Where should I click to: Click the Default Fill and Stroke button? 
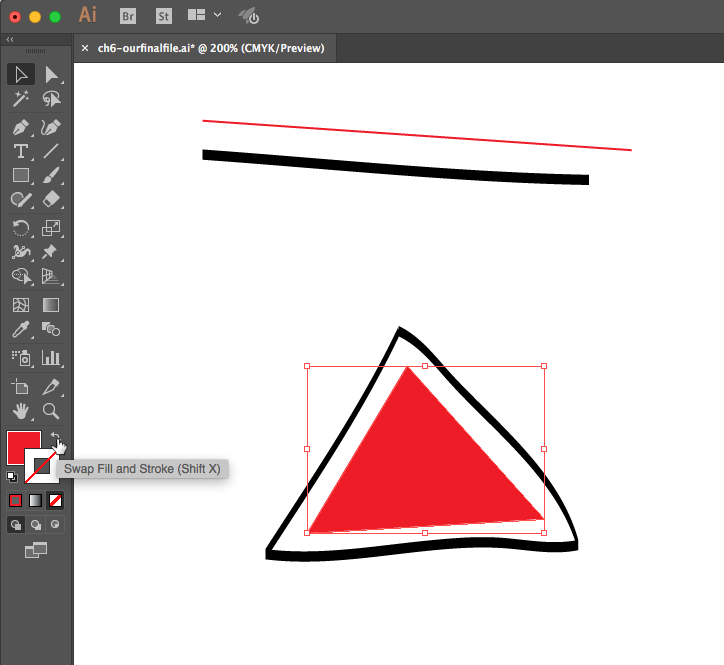tap(12, 478)
